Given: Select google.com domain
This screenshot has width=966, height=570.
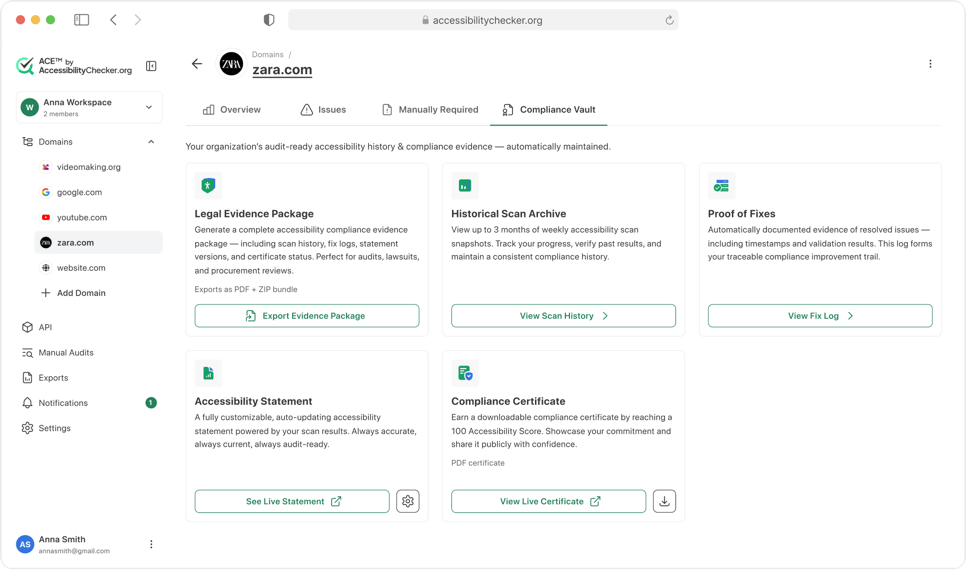Looking at the screenshot, I should pyautogui.click(x=98, y=192).
